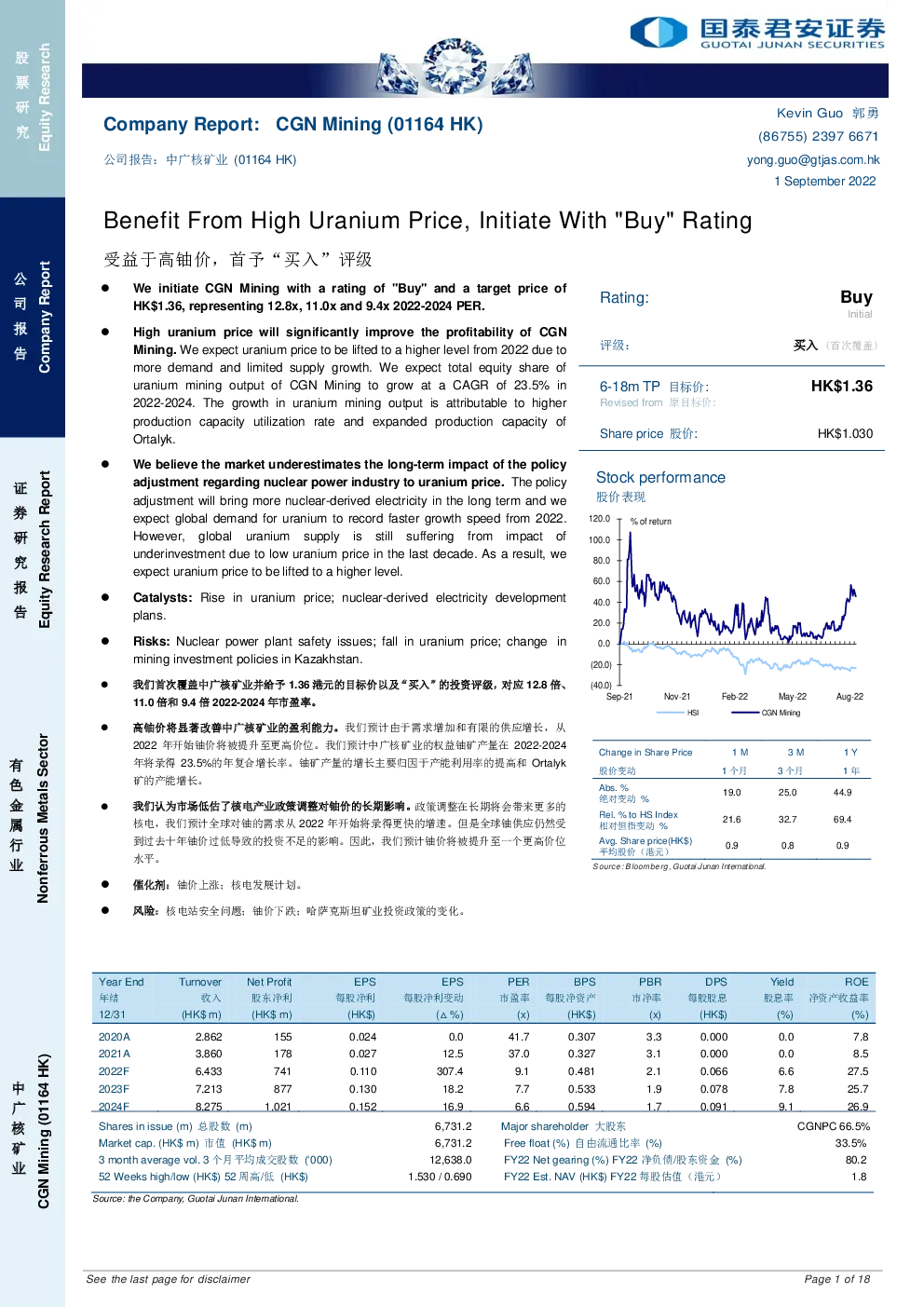This screenshot has width=924, height=1307.
Task: Click the Guotai Junan Securities logo
Action: click(x=757, y=32)
